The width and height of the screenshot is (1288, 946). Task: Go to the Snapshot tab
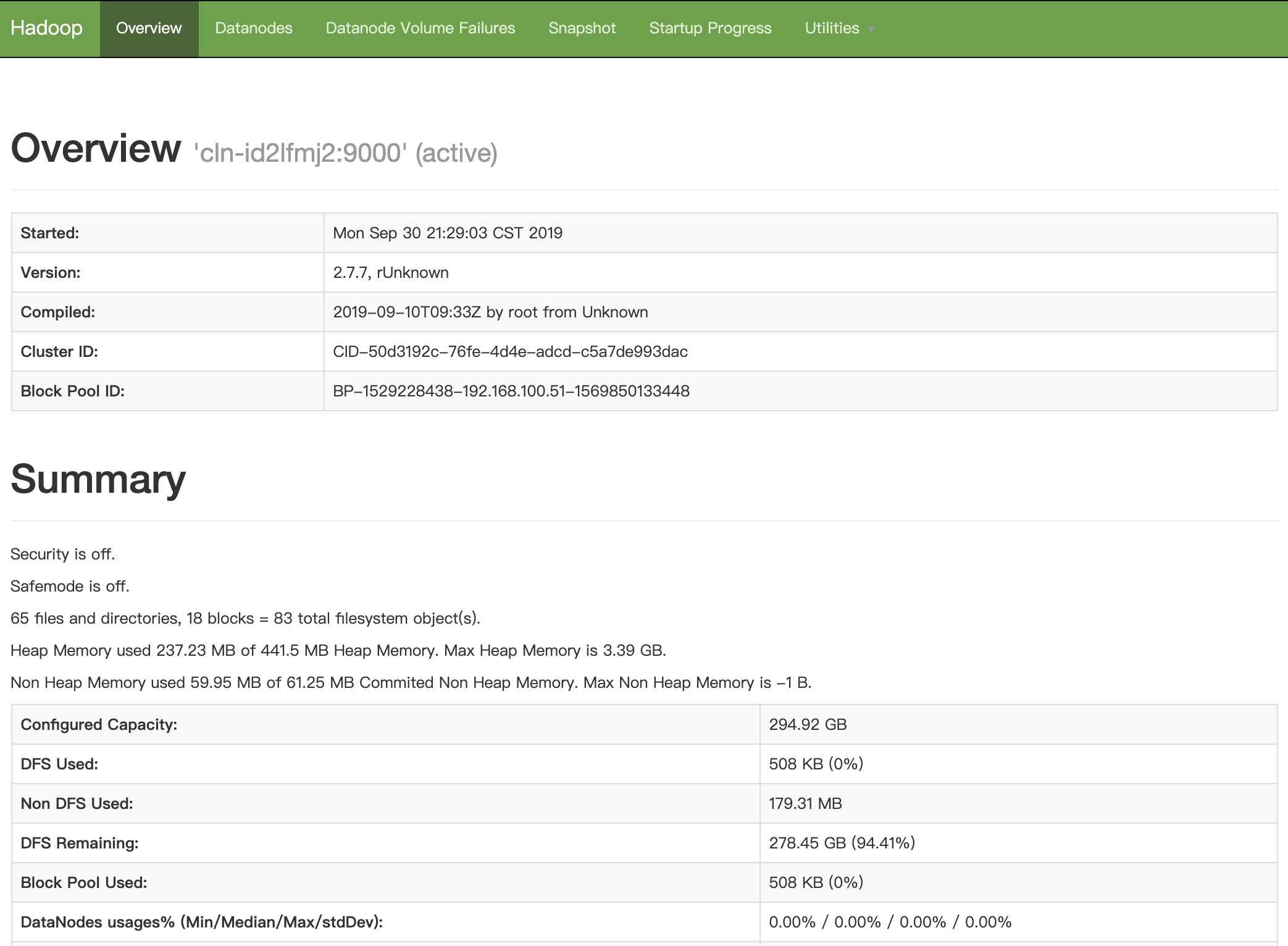582,28
